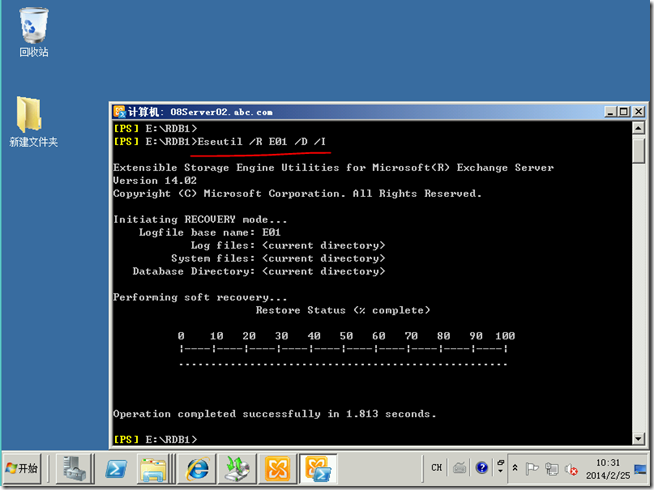Screen dimensions: 654x490
Task: Click 'Logfile base name: E01' line
Action: (209, 232)
